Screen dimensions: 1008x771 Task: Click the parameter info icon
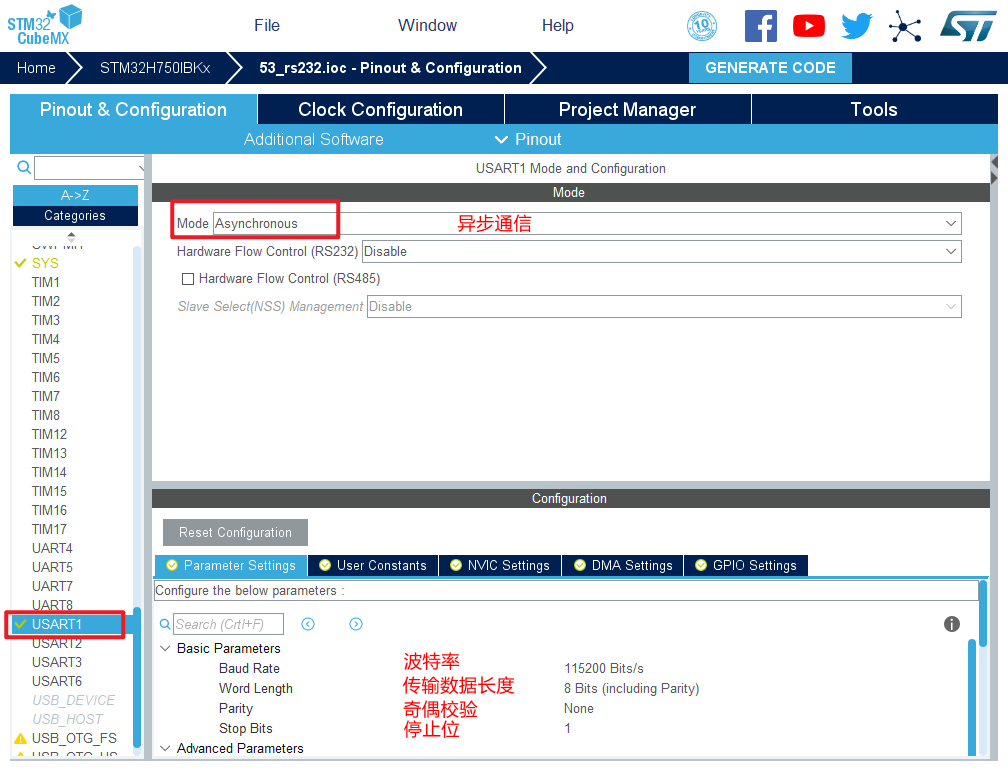pos(951,624)
